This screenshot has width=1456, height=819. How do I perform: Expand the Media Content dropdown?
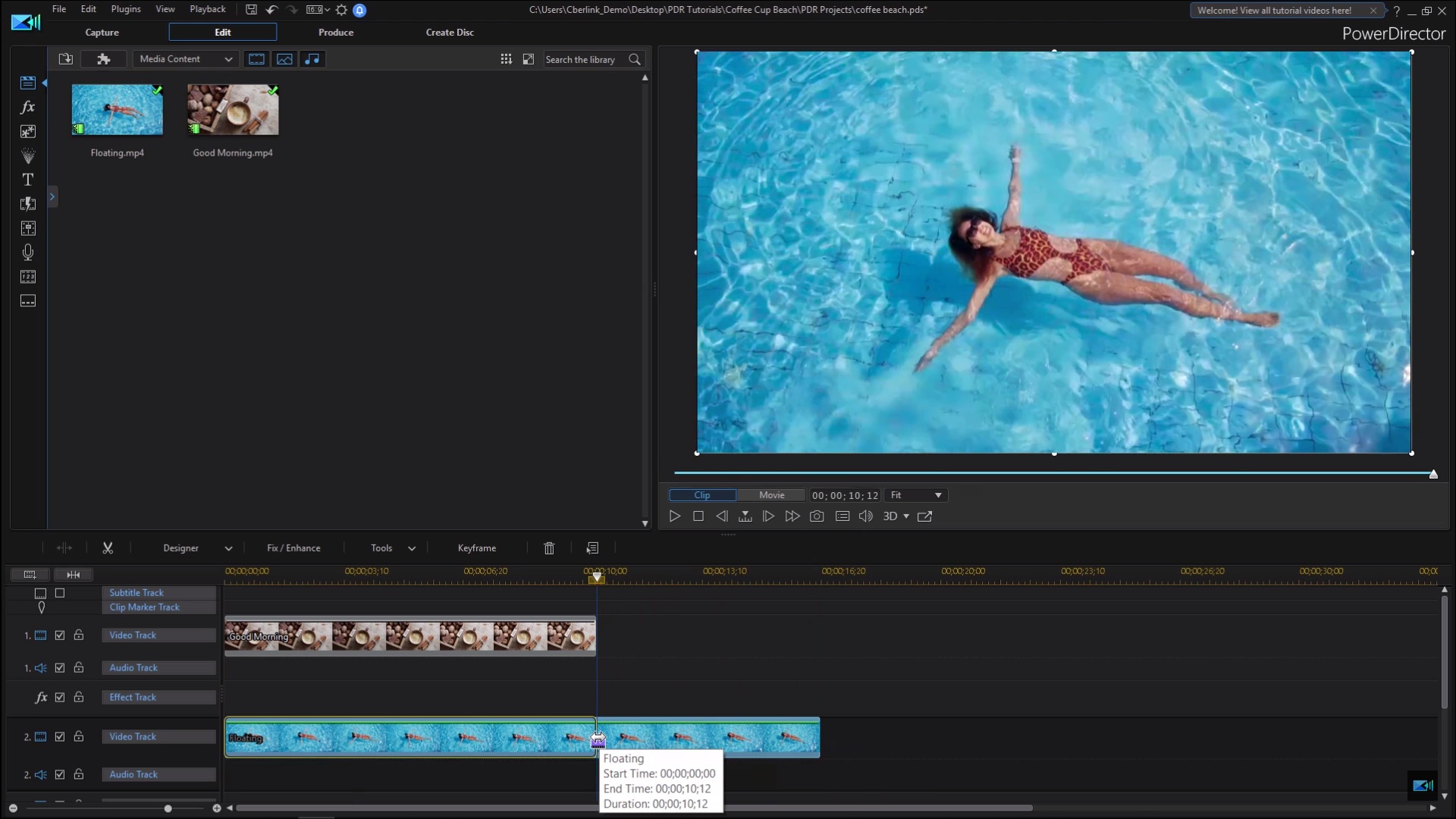pos(186,59)
